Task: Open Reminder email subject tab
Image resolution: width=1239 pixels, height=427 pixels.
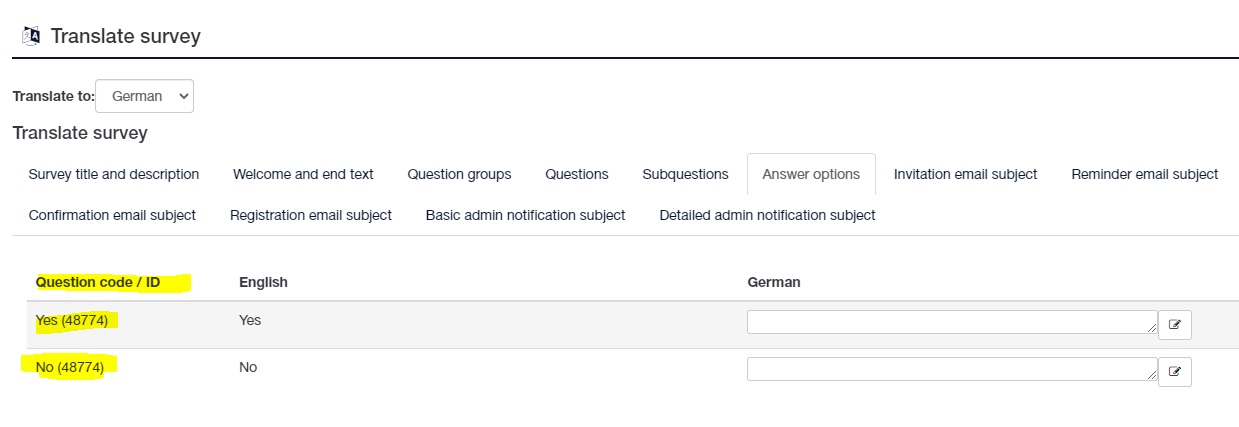Action: coord(1144,174)
